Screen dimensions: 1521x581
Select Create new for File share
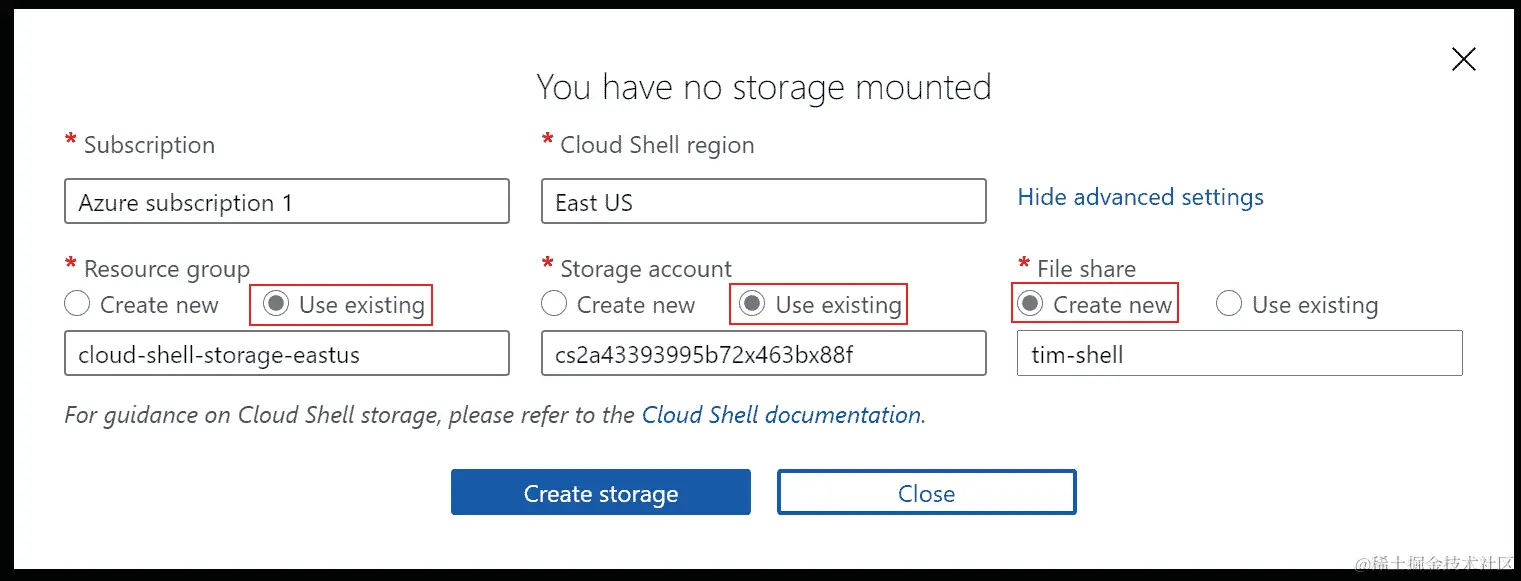pos(1030,304)
